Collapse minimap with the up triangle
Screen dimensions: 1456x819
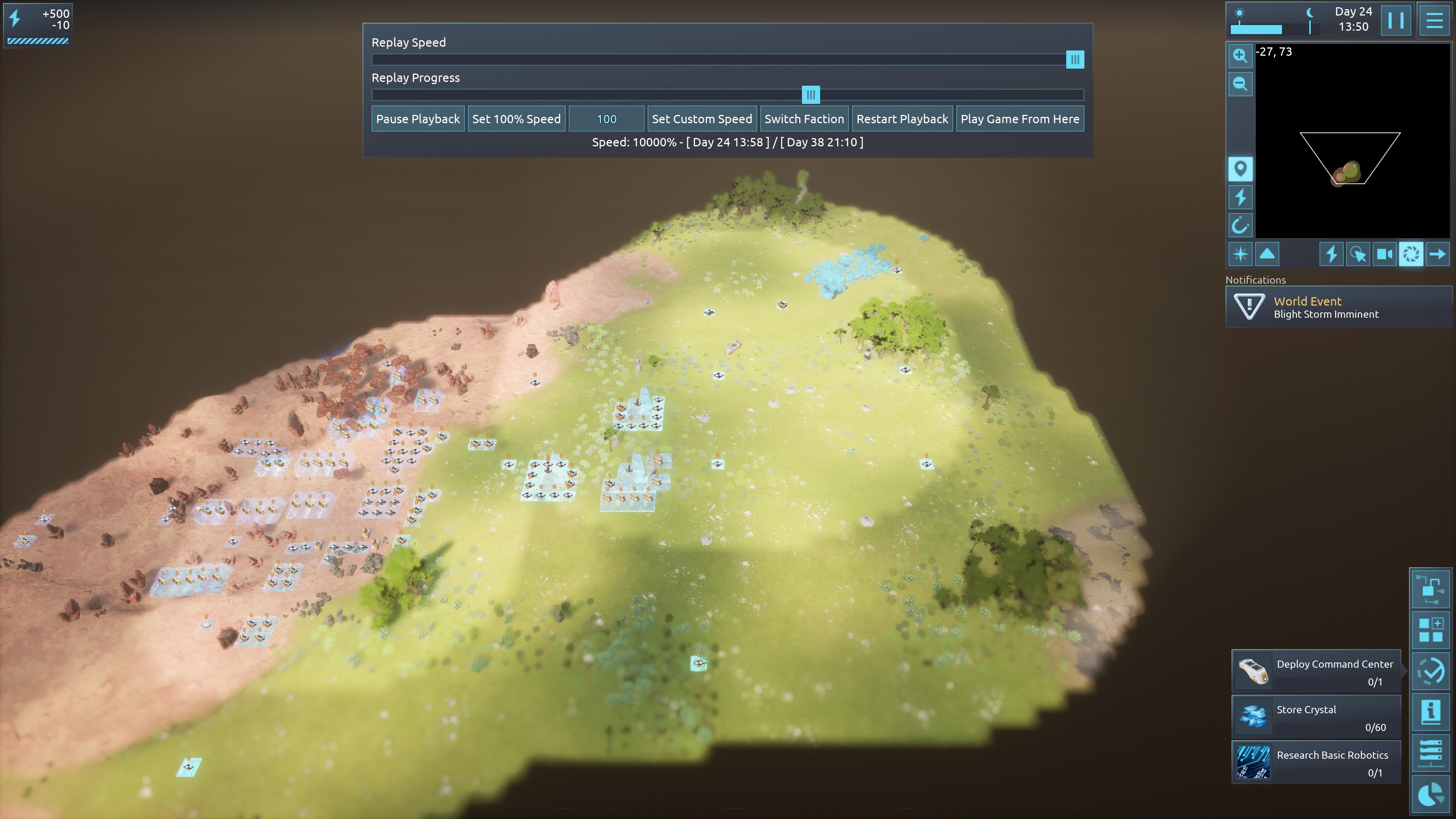(x=1267, y=254)
